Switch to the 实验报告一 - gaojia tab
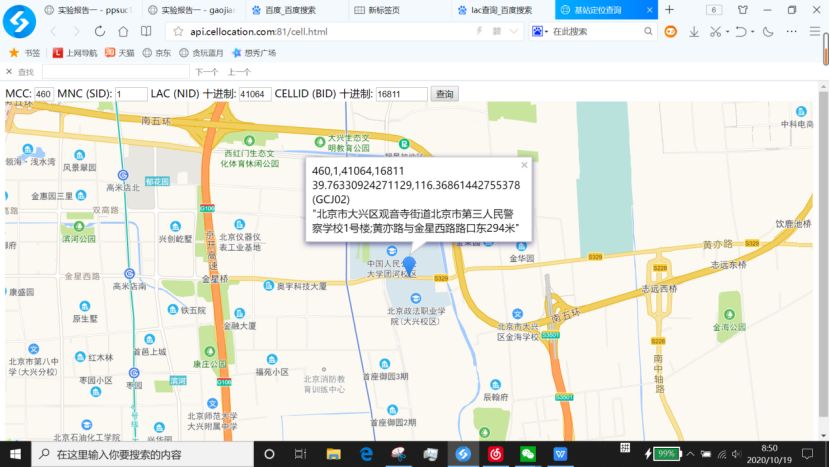The height and width of the screenshot is (467, 830). (191, 10)
